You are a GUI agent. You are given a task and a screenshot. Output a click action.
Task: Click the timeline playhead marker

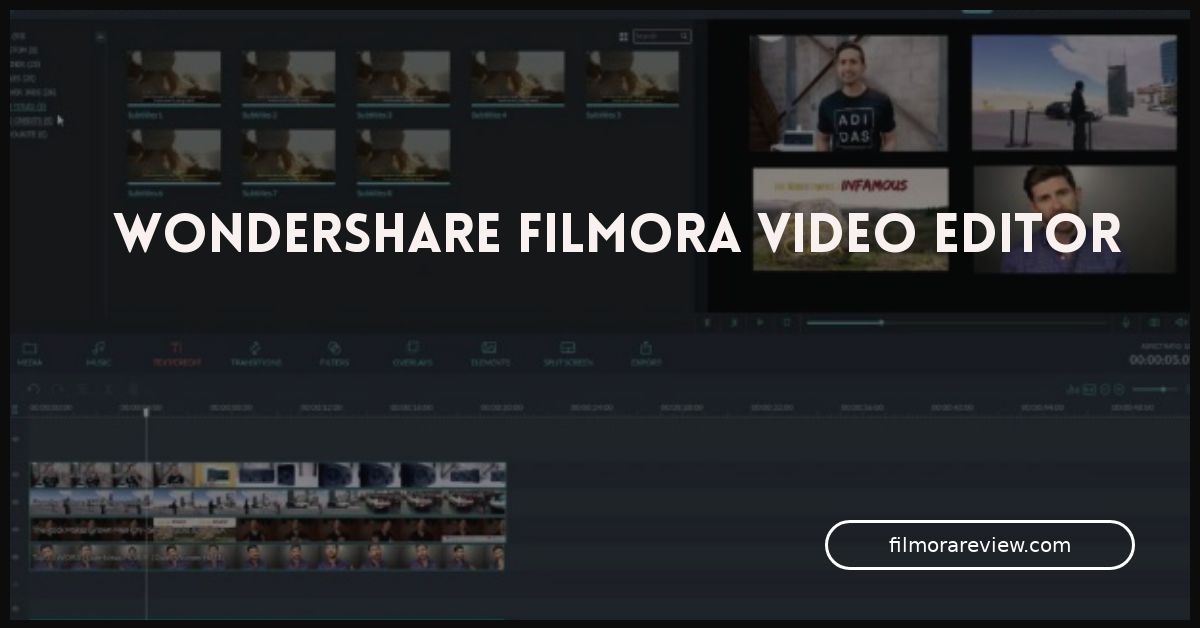pyautogui.click(x=146, y=411)
